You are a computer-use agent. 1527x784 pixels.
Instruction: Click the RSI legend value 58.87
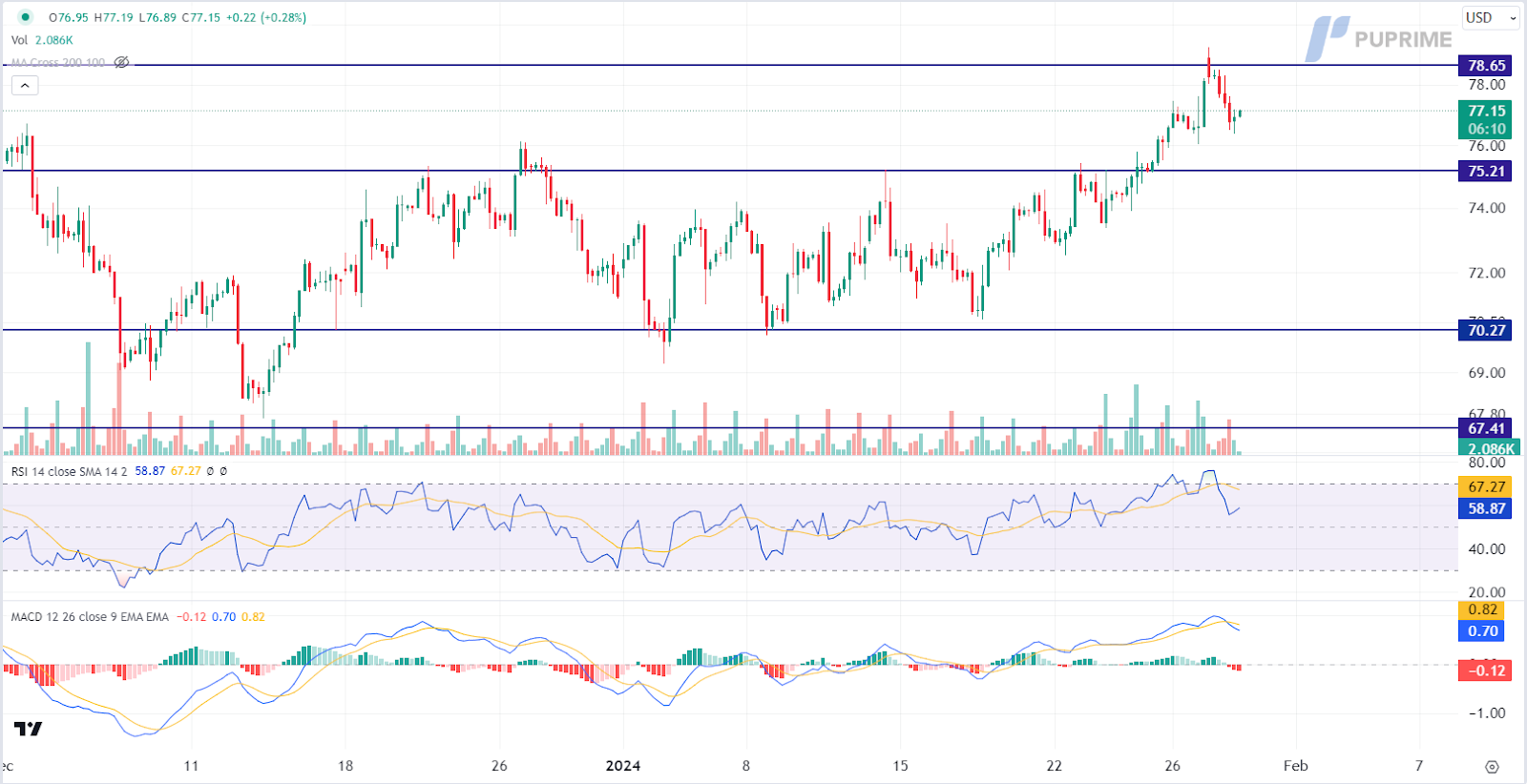(x=150, y=471)
